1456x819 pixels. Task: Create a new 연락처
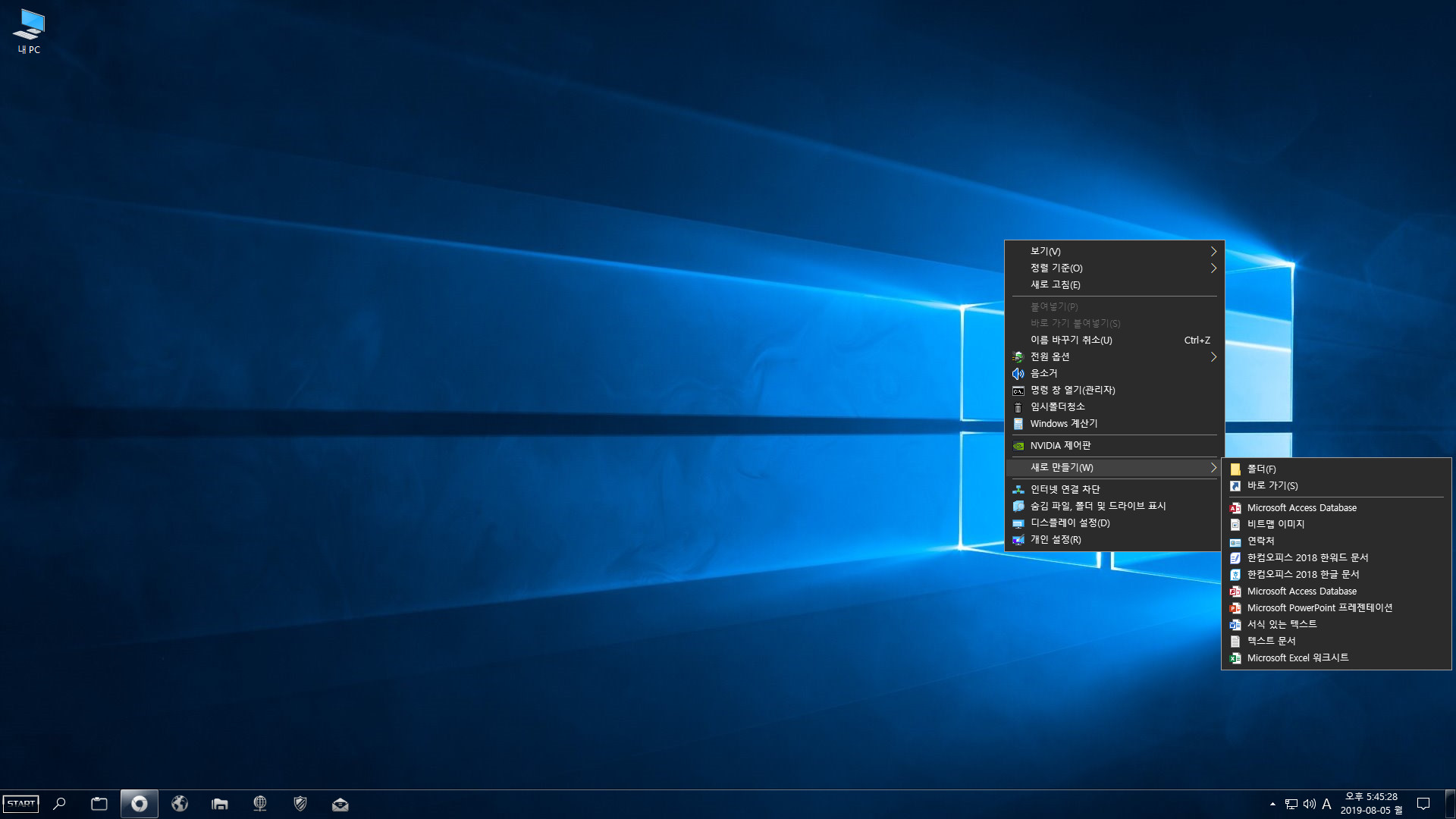1336,541
